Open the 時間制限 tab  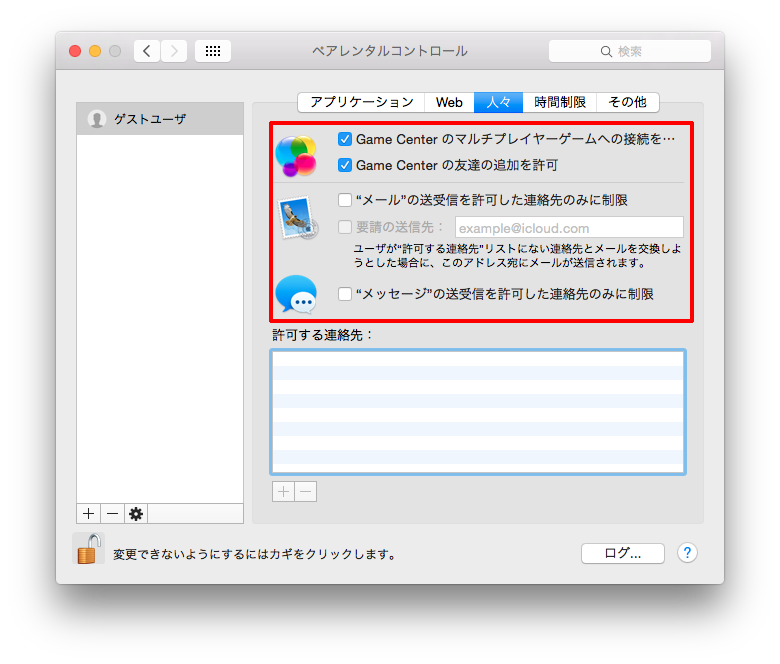[x=560, y=102]
